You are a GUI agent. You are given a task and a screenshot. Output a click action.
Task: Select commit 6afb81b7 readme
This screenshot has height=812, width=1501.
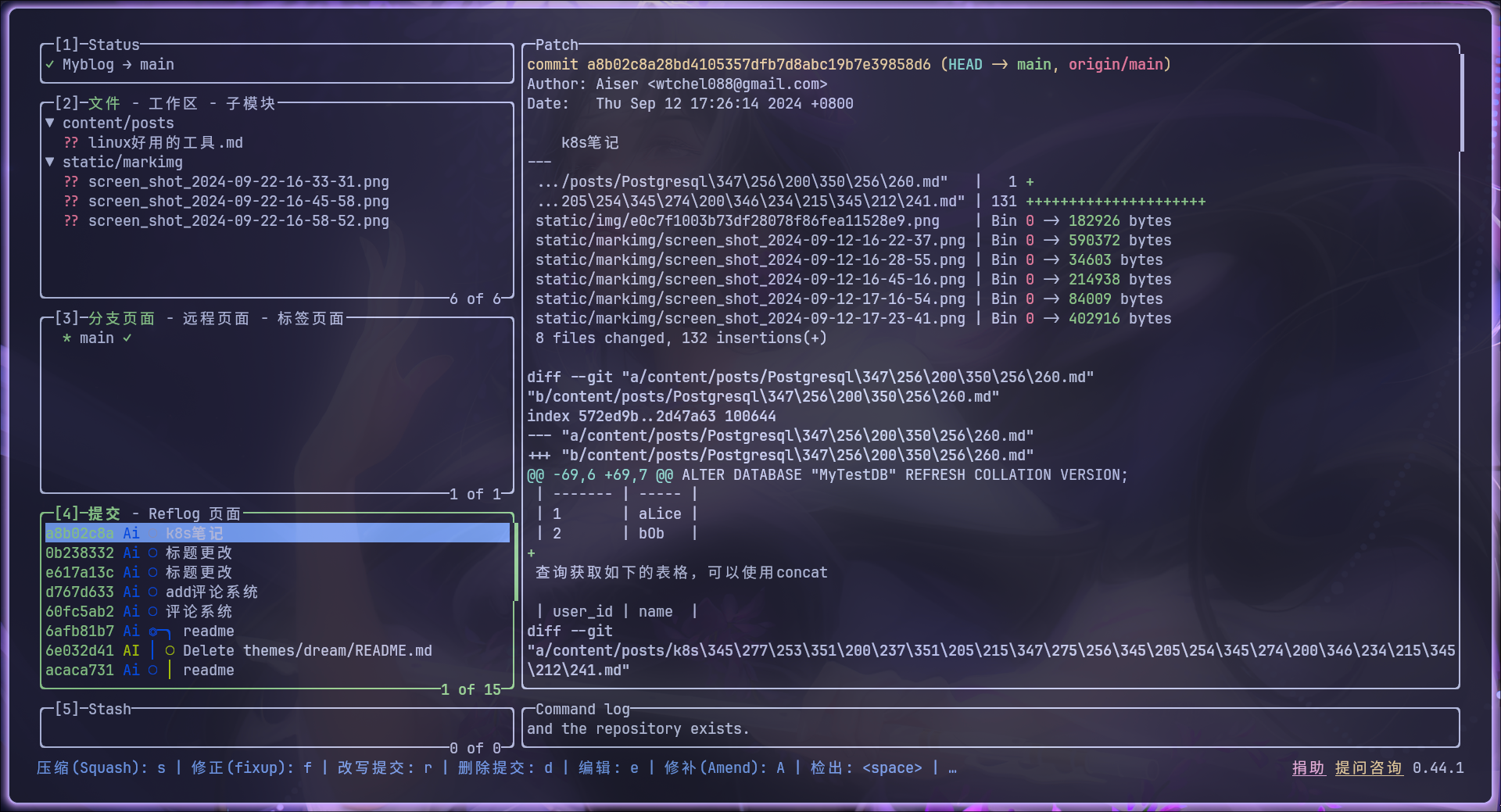pyautogui.click(x=277, y=631)
